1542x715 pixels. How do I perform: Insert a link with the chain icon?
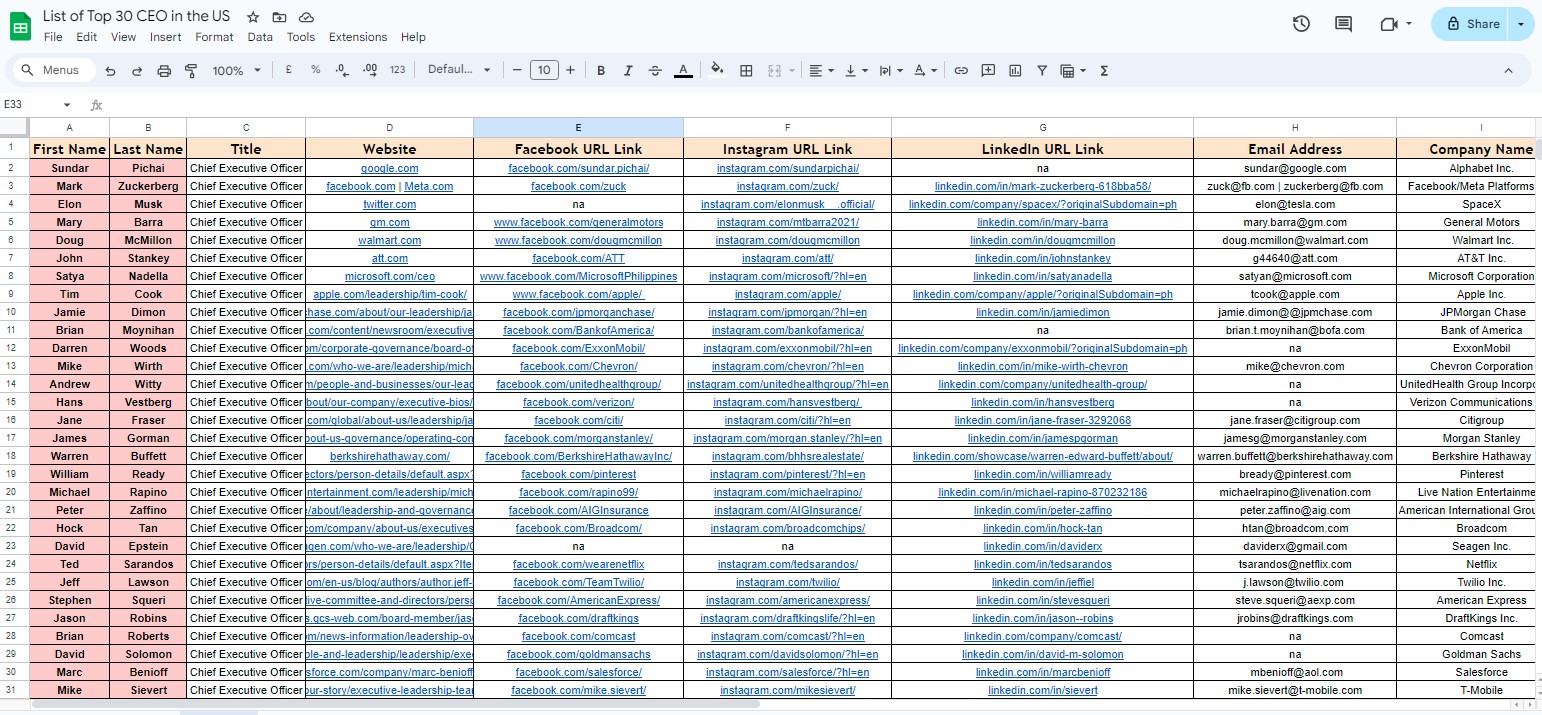coord(961,70)
